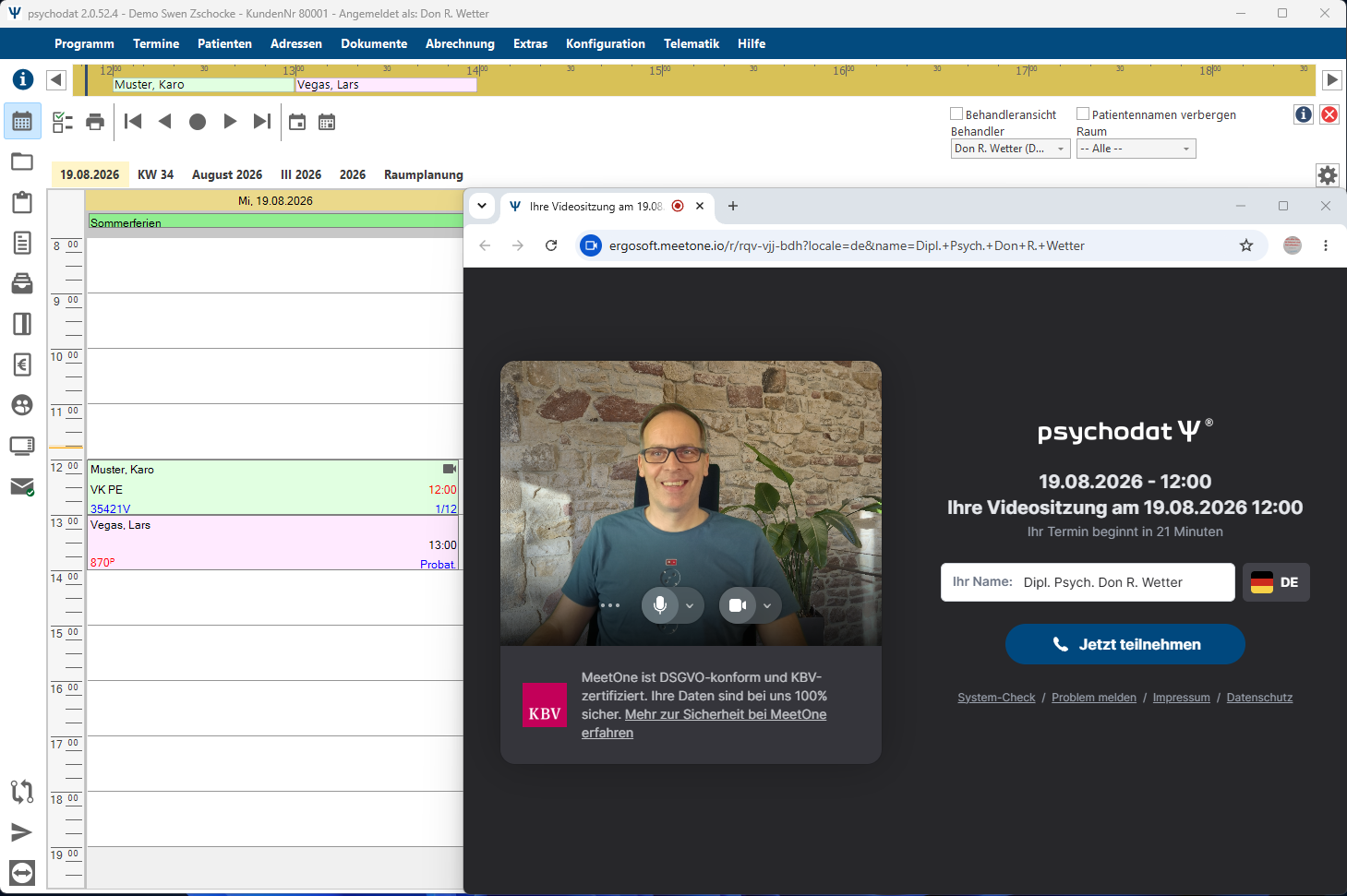Bookmark page with the star icon
This screenshot has height=896, width=1347.
1246,245
